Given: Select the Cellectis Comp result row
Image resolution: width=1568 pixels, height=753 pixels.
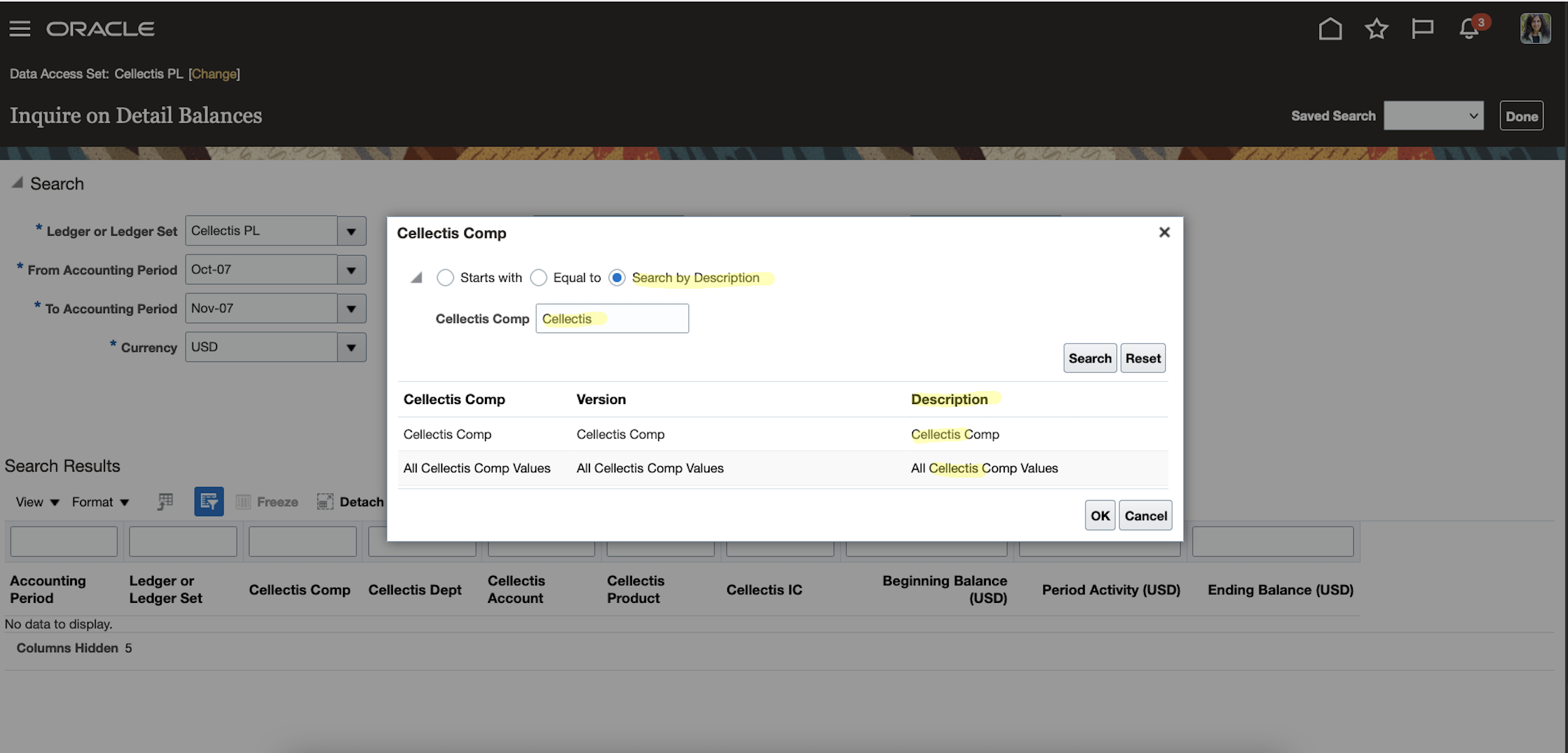Looking at the screenshot, I should pyautogui.click(x=782, y=434).
